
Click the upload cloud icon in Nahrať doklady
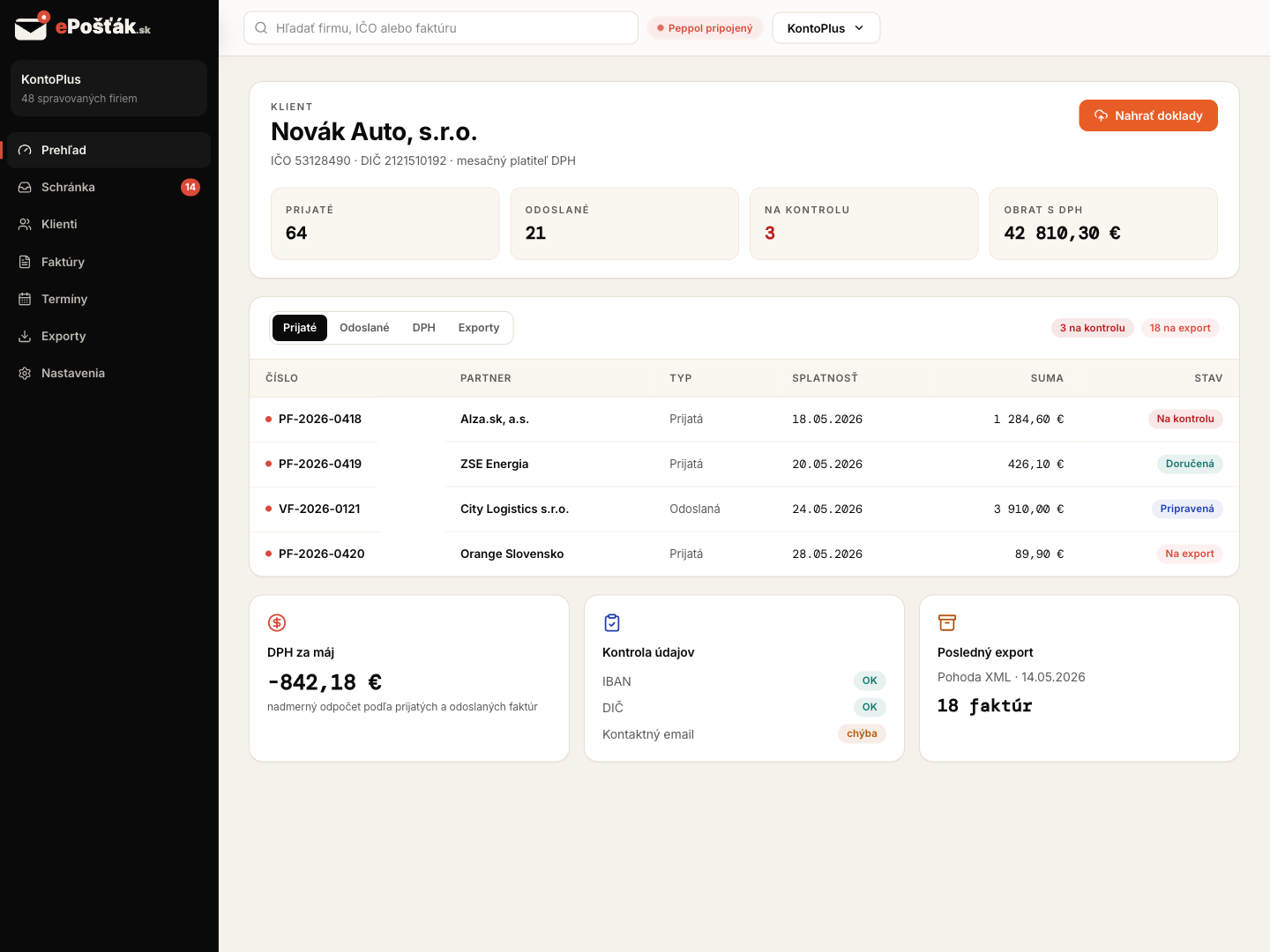click(x=1101, y=115)
